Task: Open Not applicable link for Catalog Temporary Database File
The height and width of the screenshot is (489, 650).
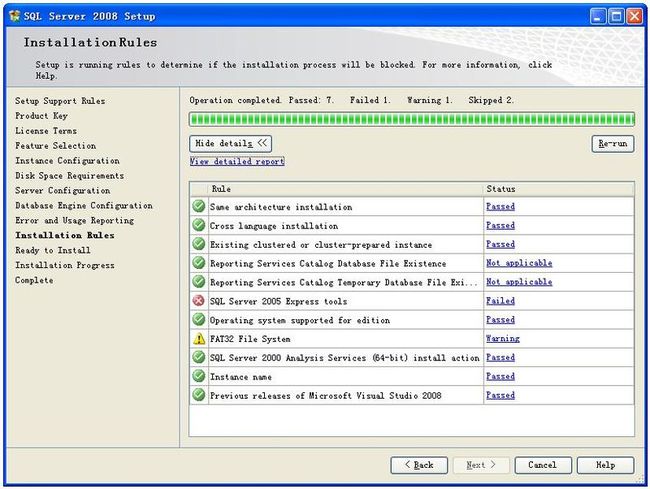Action: point(519,282)
